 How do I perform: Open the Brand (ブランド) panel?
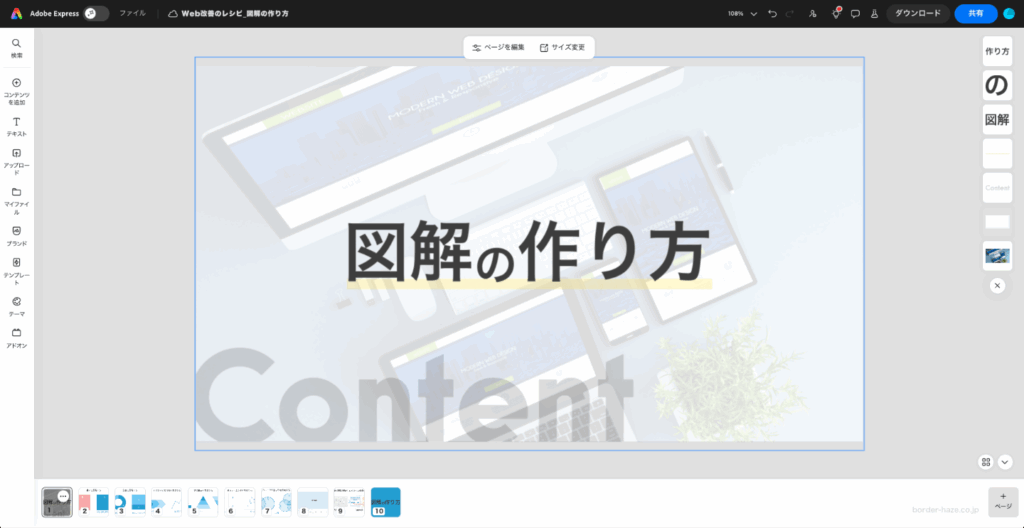16,234
